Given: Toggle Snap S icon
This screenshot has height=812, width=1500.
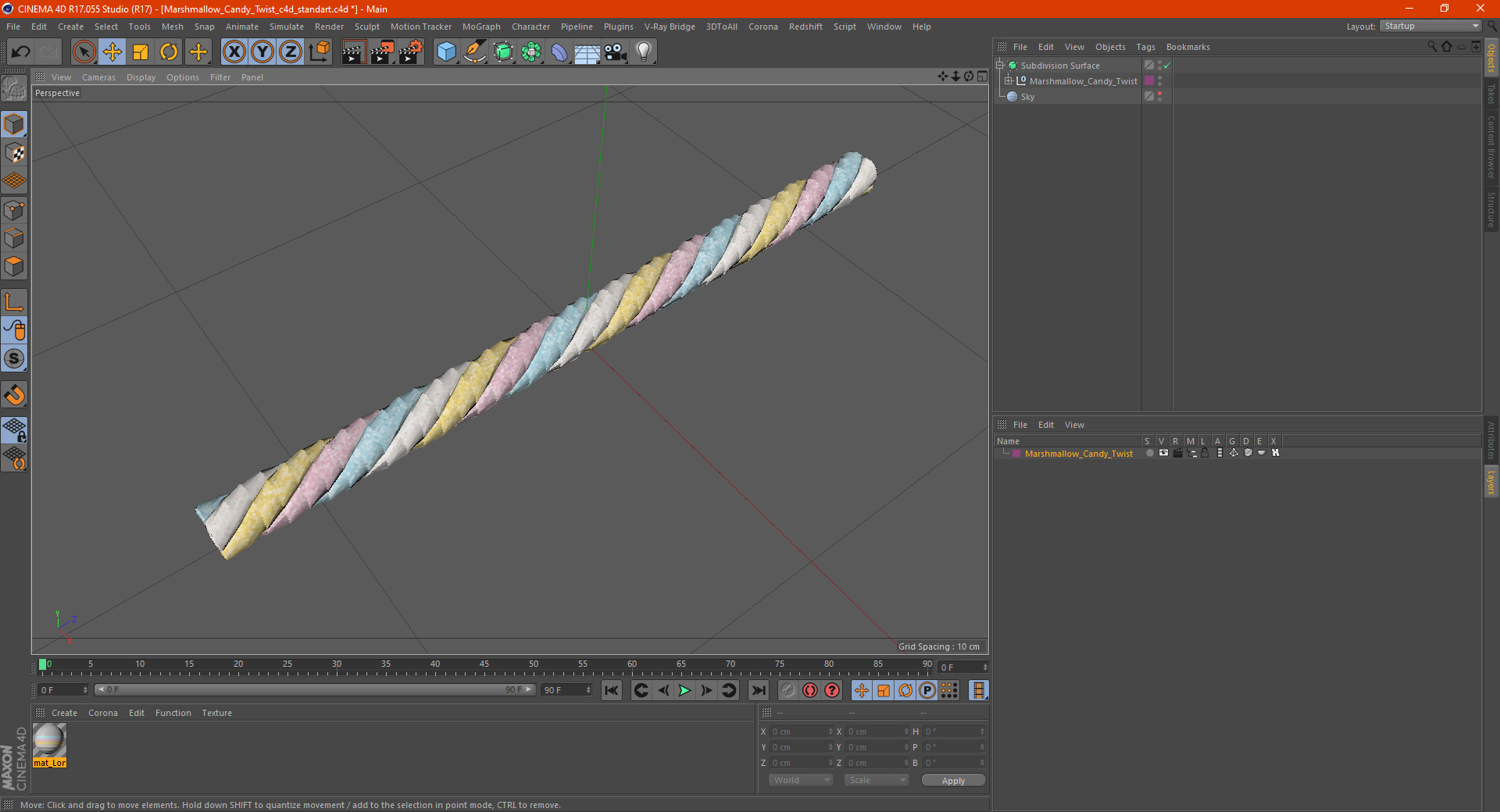Looking at the screenshot, I should click(x=14, y=359).
